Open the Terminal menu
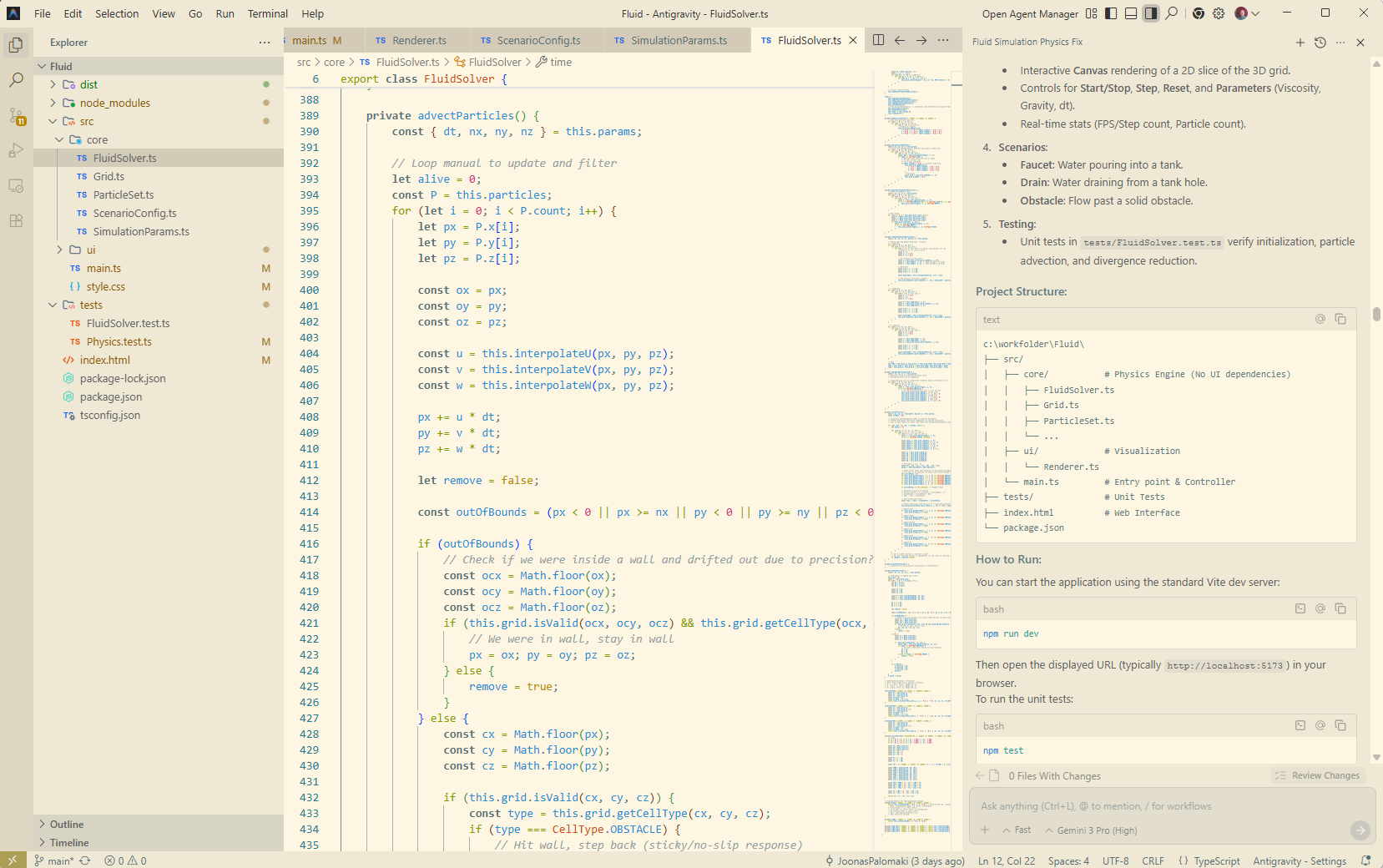 (267, 13)
